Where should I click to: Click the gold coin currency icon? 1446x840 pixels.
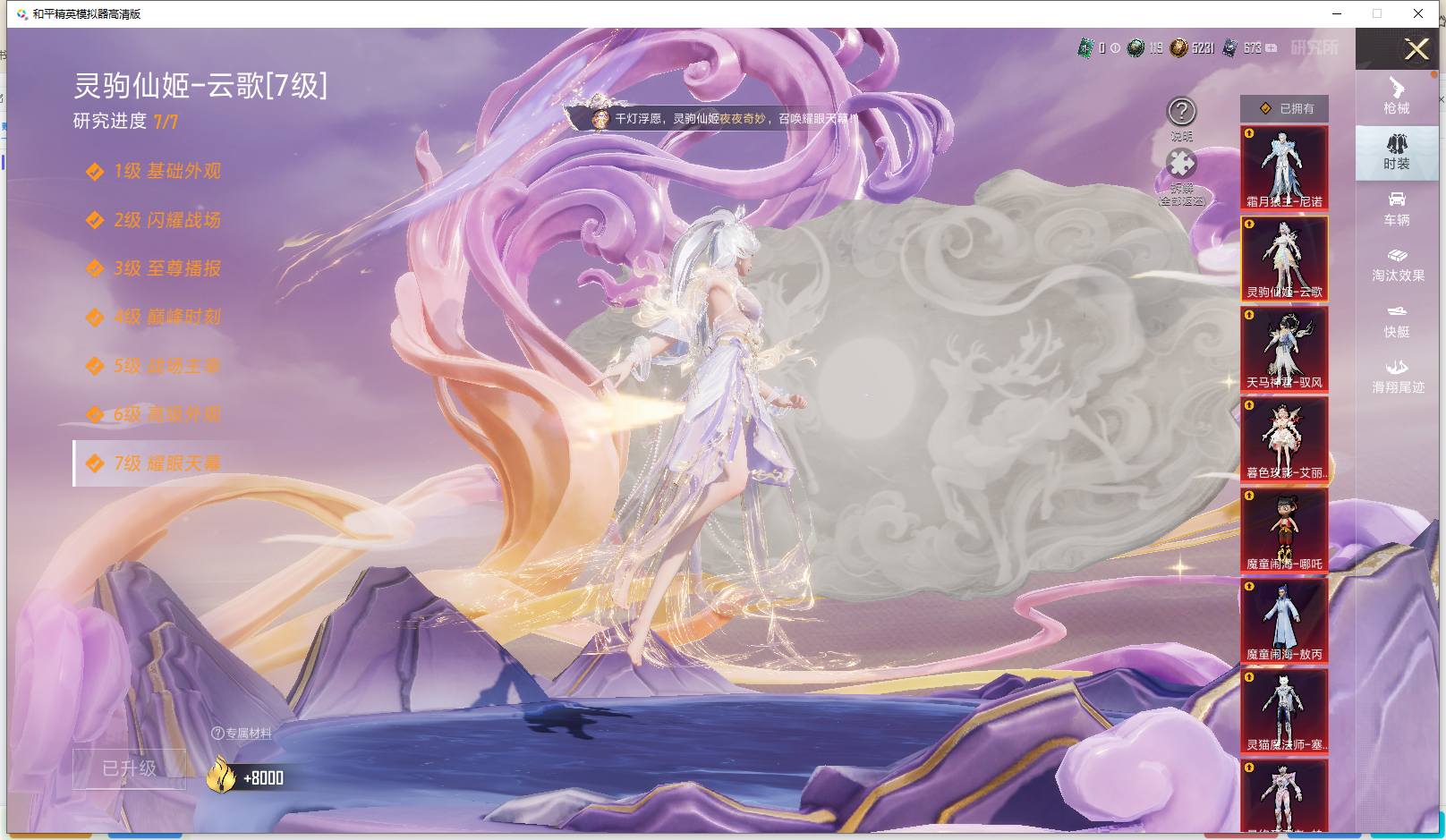pos(1178,48)
